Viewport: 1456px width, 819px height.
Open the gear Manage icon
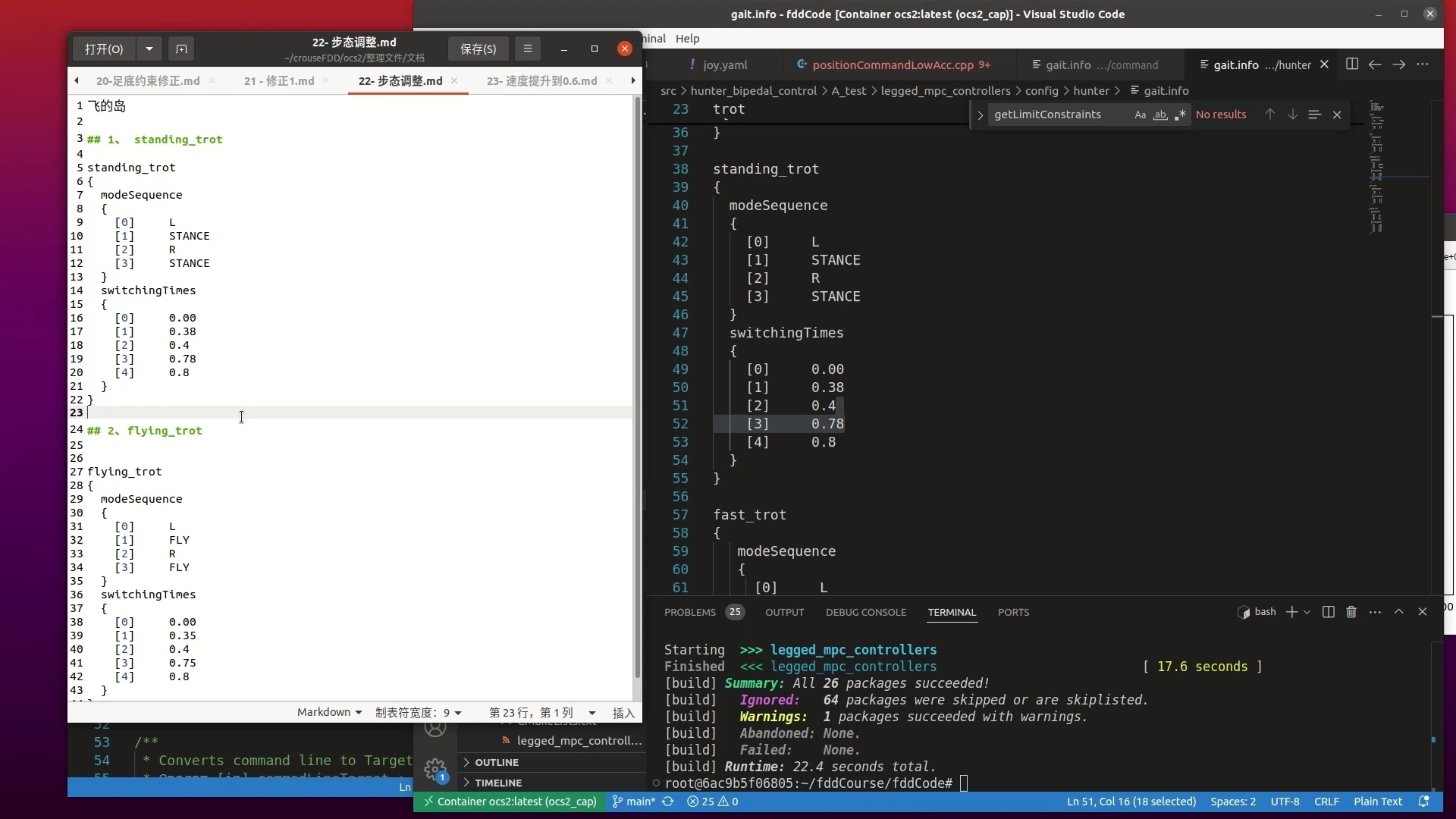tap(435, 770)
